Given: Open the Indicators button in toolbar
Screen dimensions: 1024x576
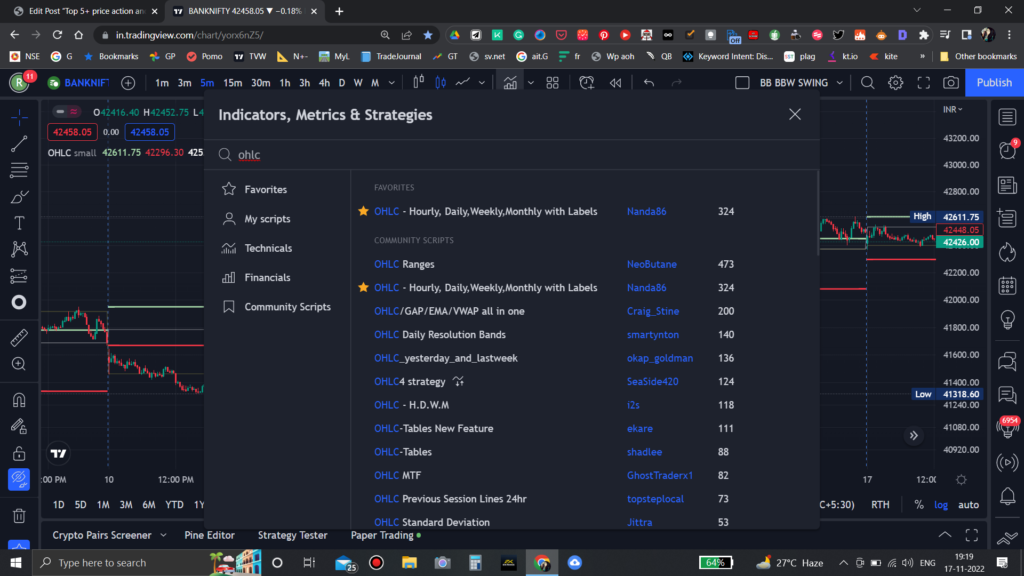Looking at the screenshot, I should pos(510,83).
